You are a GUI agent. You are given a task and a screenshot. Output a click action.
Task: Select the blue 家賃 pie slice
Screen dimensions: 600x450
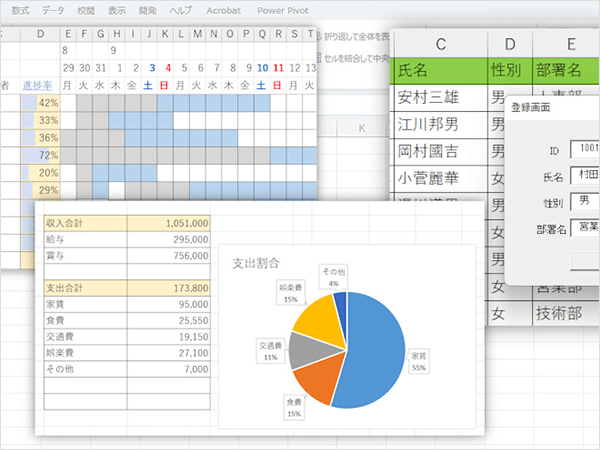pos(377,350)
